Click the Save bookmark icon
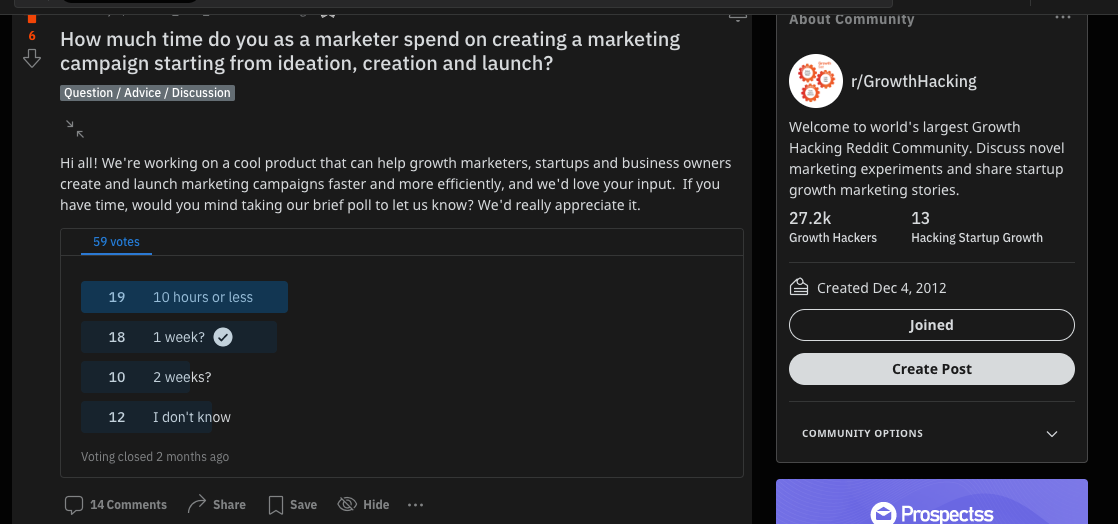The image size is (1118, 524). click(x=276, y=505)
